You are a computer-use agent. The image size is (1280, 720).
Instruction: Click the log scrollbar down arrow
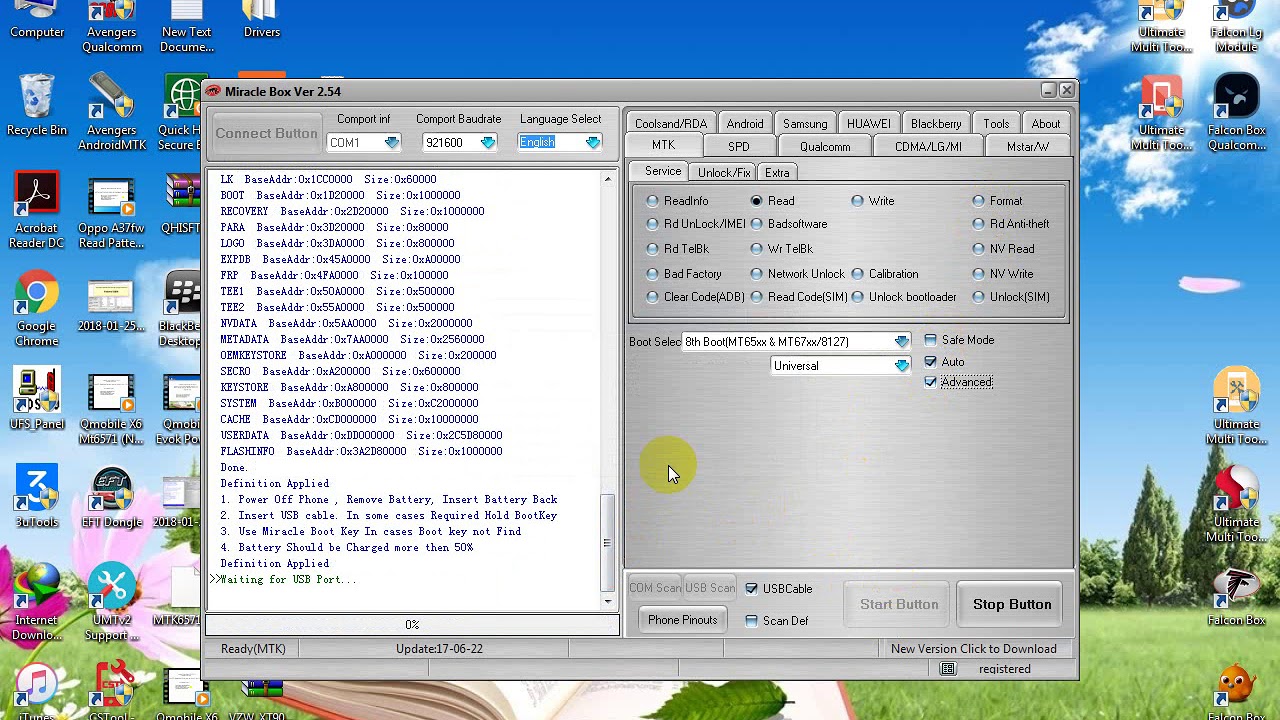607,601
